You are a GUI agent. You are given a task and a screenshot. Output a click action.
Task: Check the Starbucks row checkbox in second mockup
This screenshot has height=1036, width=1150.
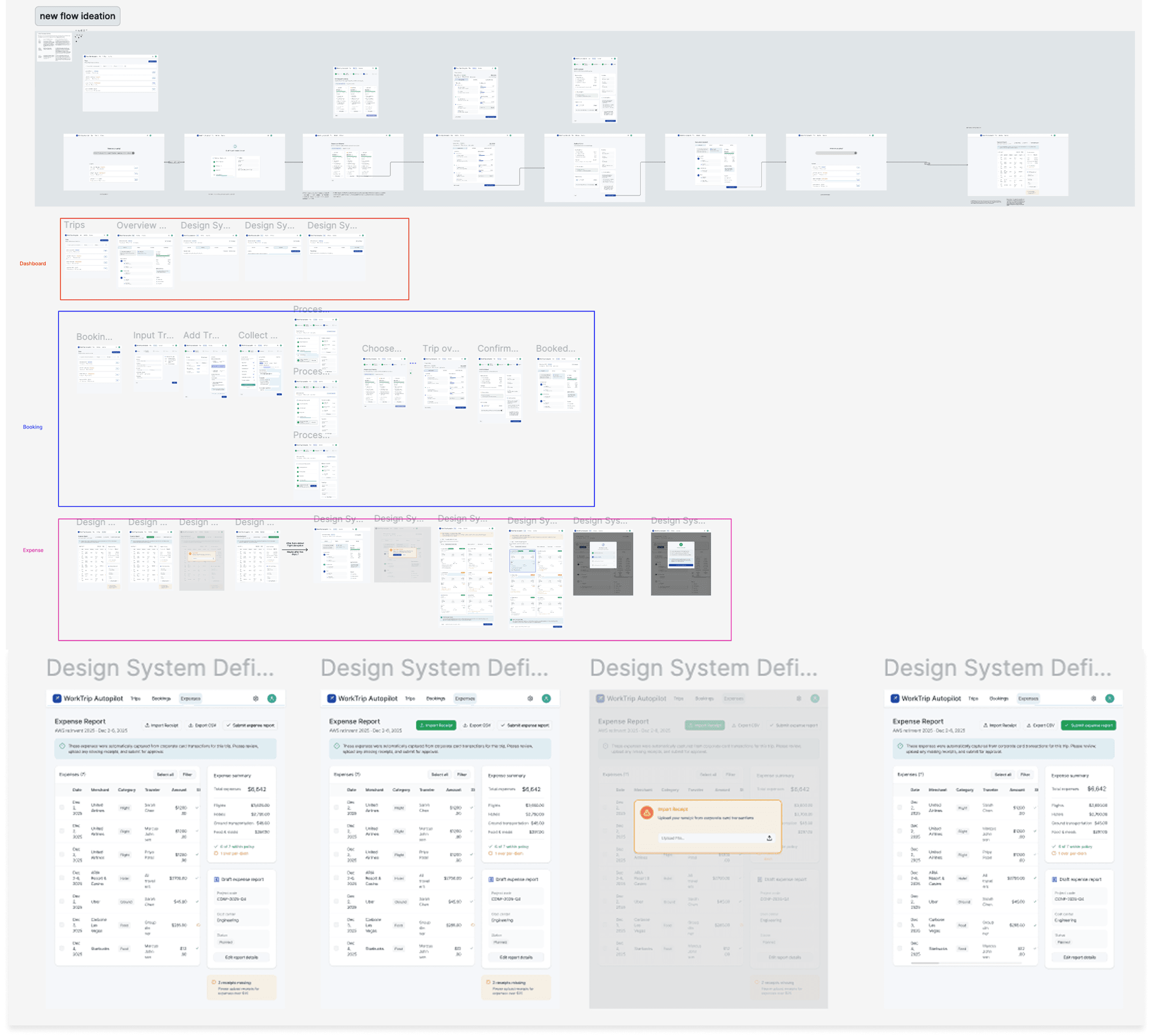click(336, 948)
